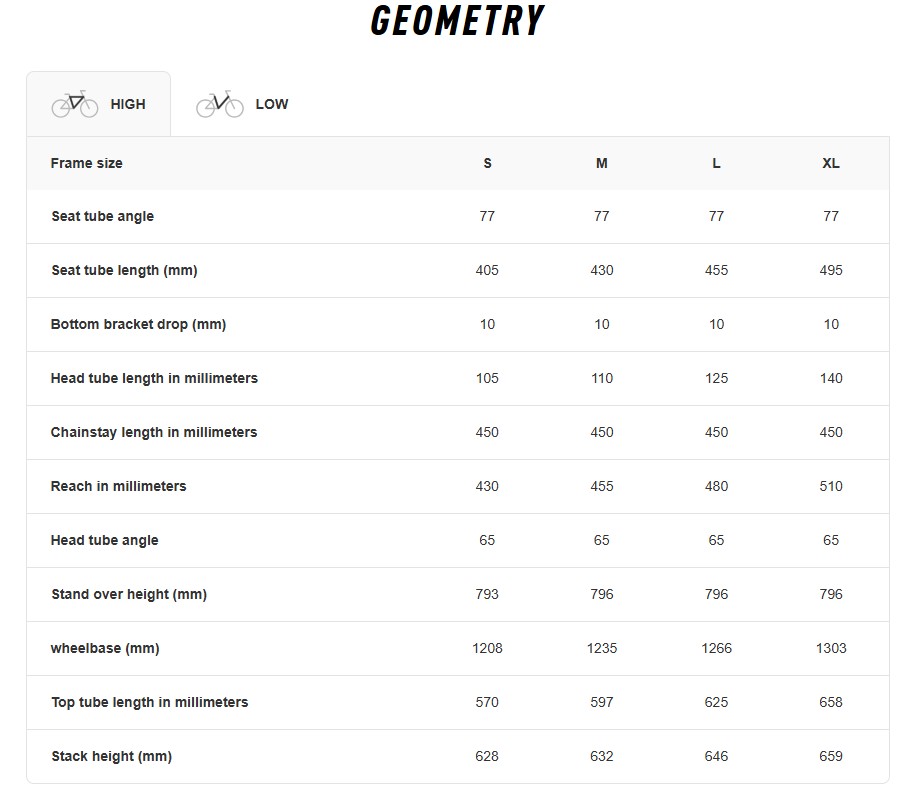Viewport: 924px width, 800px height.
Task: Click the 495 seat tube length value
Action: pyautogui.click(x=831, y=270)
